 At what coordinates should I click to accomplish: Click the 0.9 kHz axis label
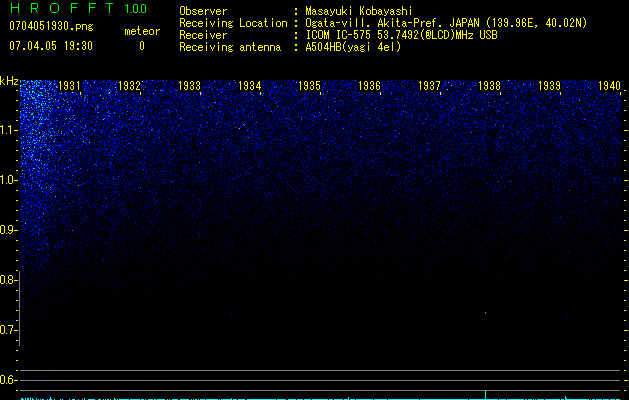pos(9,230)
